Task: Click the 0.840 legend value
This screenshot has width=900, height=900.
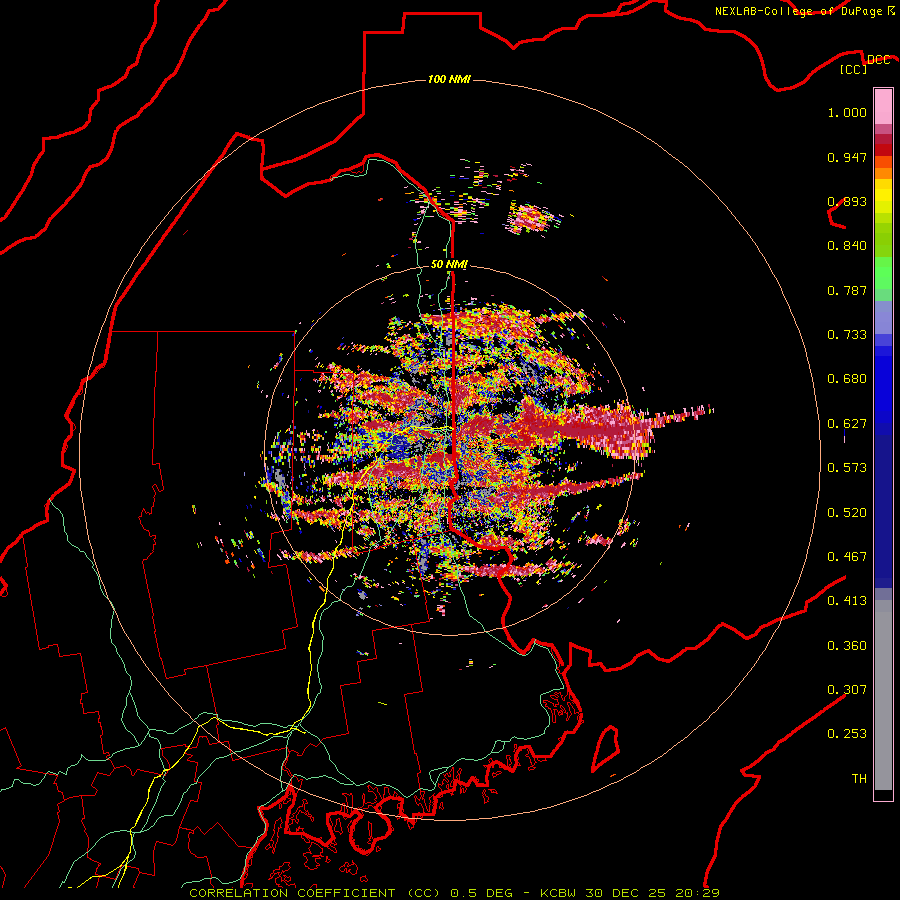Action: point(847,246)
